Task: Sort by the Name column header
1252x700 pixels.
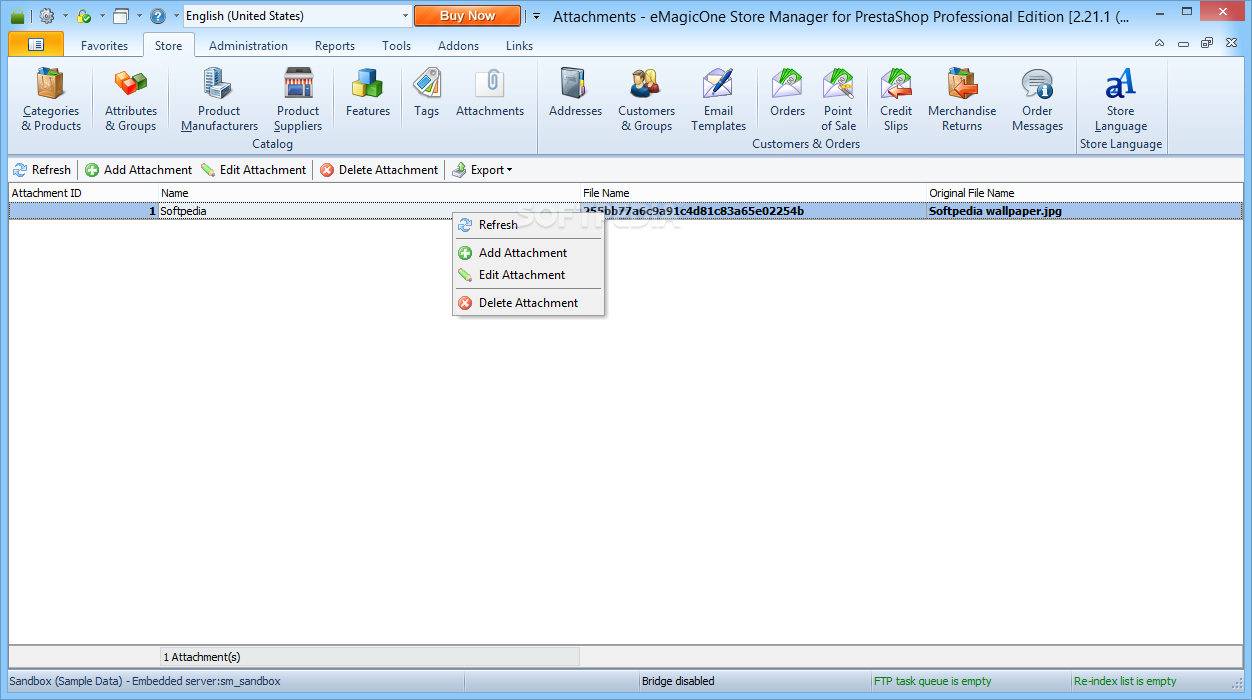Action: pos(370,193)
